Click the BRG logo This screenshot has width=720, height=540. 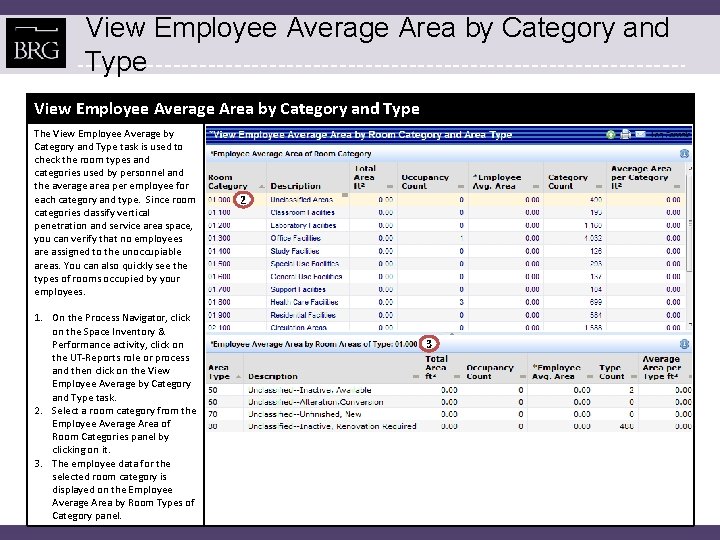[36, 43]
